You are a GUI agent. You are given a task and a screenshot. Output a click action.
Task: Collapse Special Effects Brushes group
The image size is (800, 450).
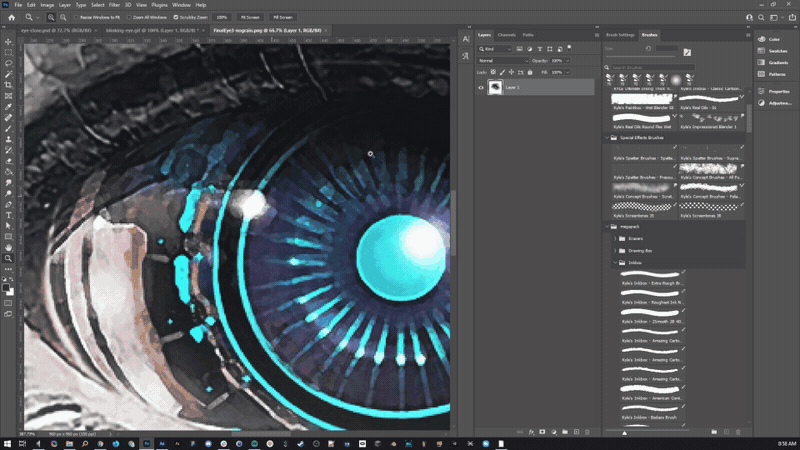click(607, 138)
